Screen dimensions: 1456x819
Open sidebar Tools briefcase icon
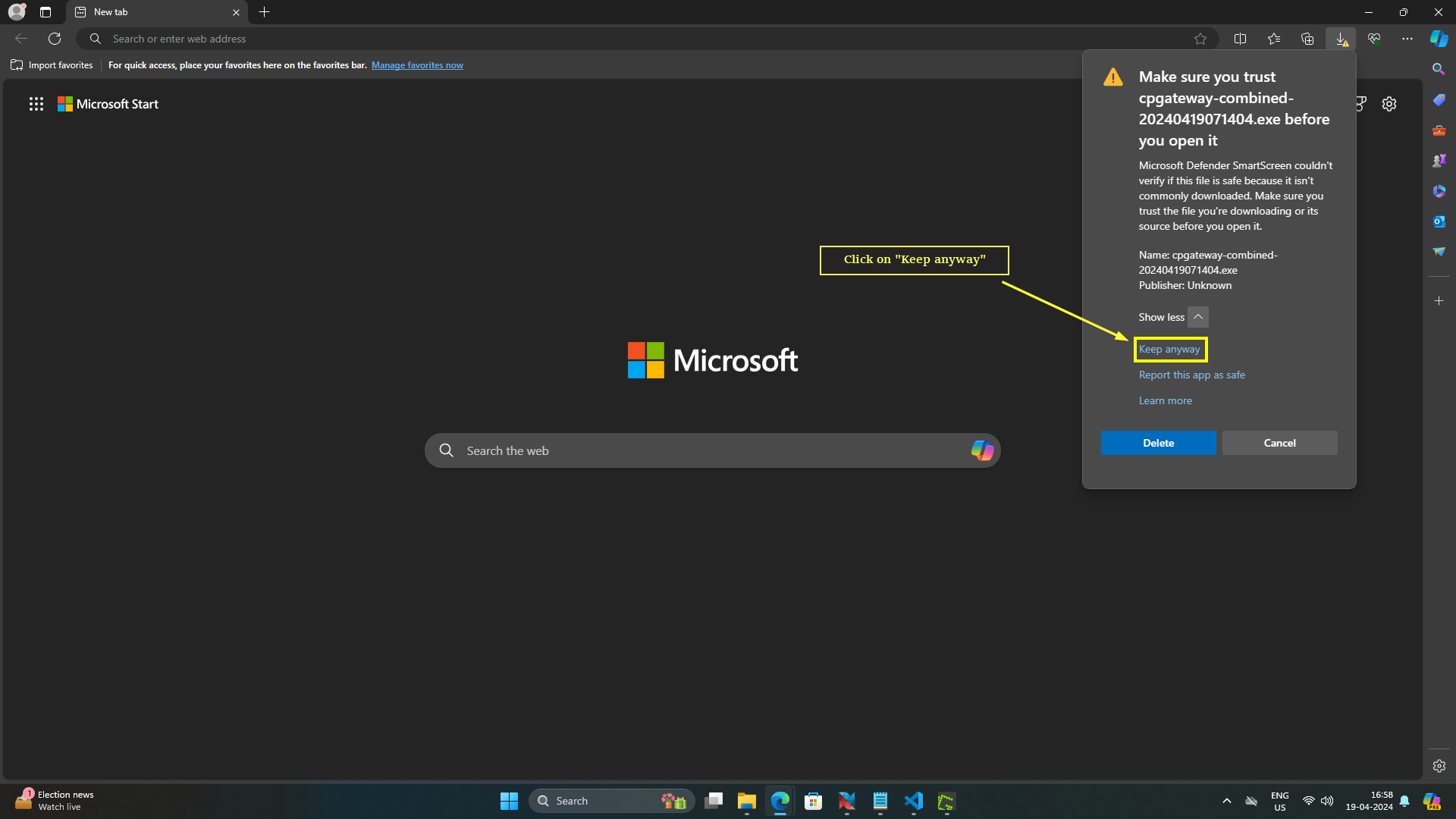1439,130
